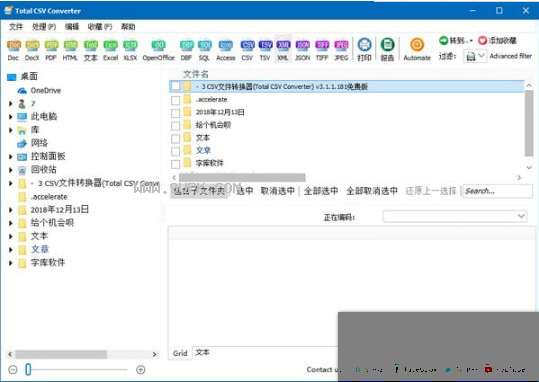Expand 2018年12月13日 in folder tree
This screenshot has width=539, height=382.
pos(11,210)
